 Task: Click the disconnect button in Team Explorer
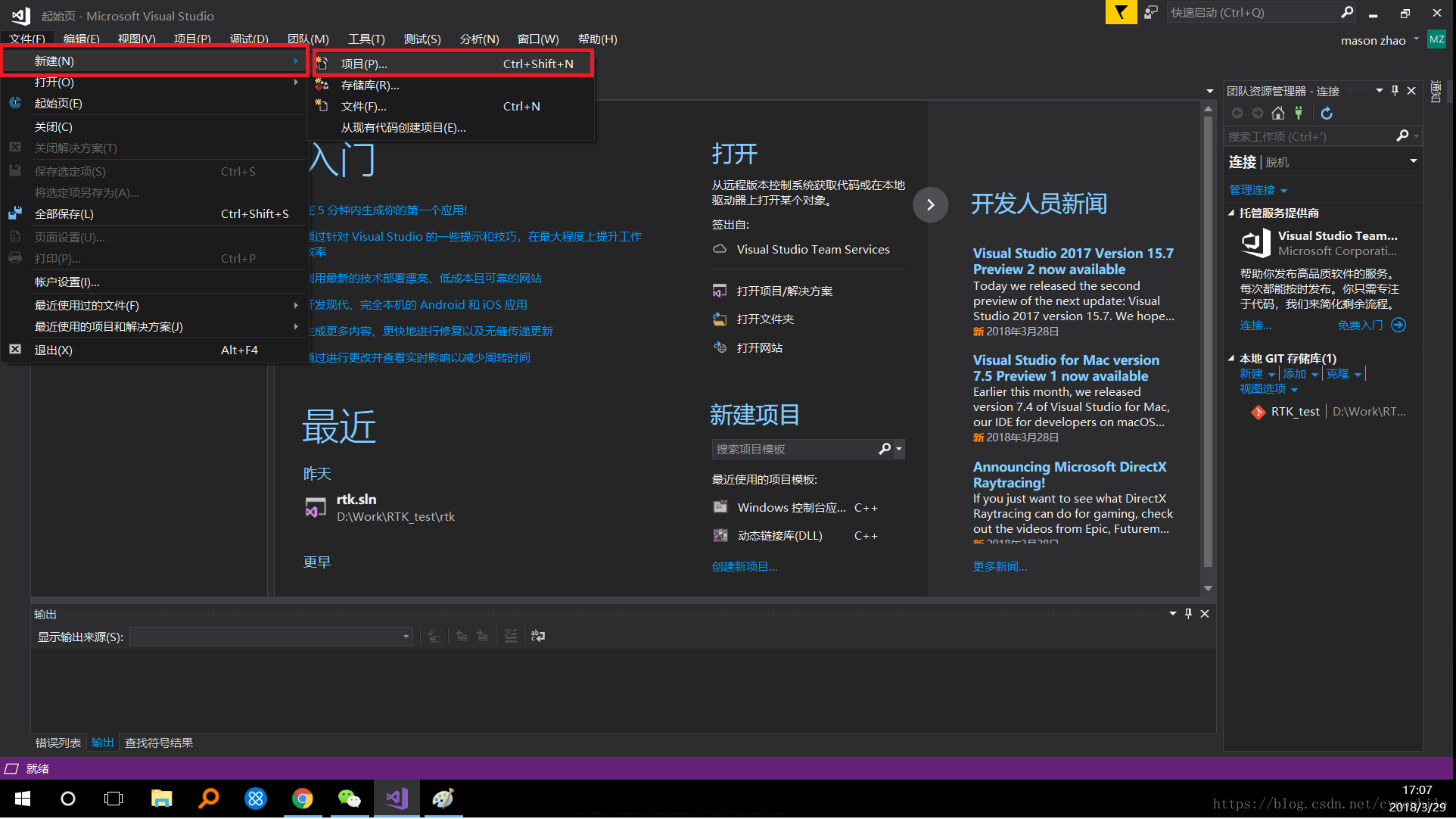point(1297,112)
